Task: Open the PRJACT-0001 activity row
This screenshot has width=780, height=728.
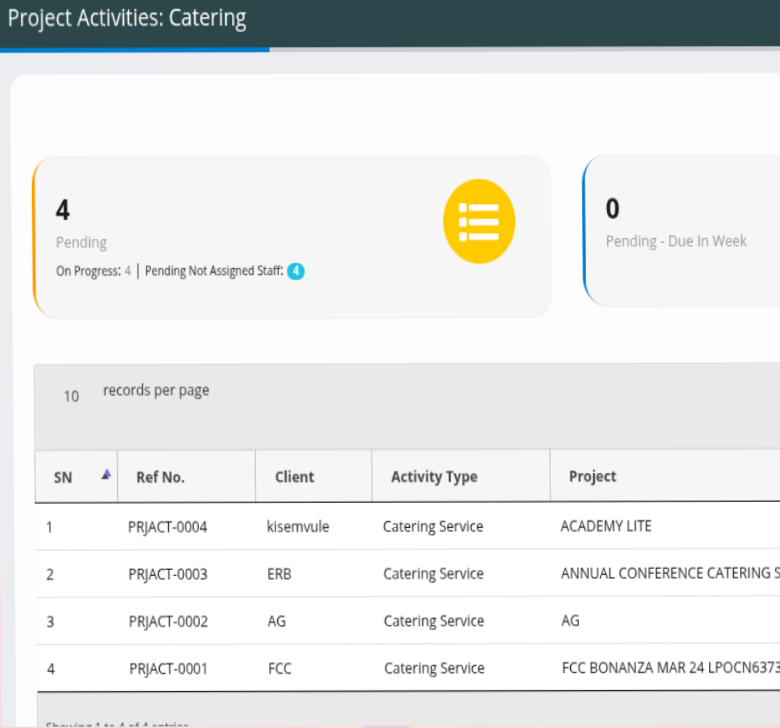Action: (167, 668)
